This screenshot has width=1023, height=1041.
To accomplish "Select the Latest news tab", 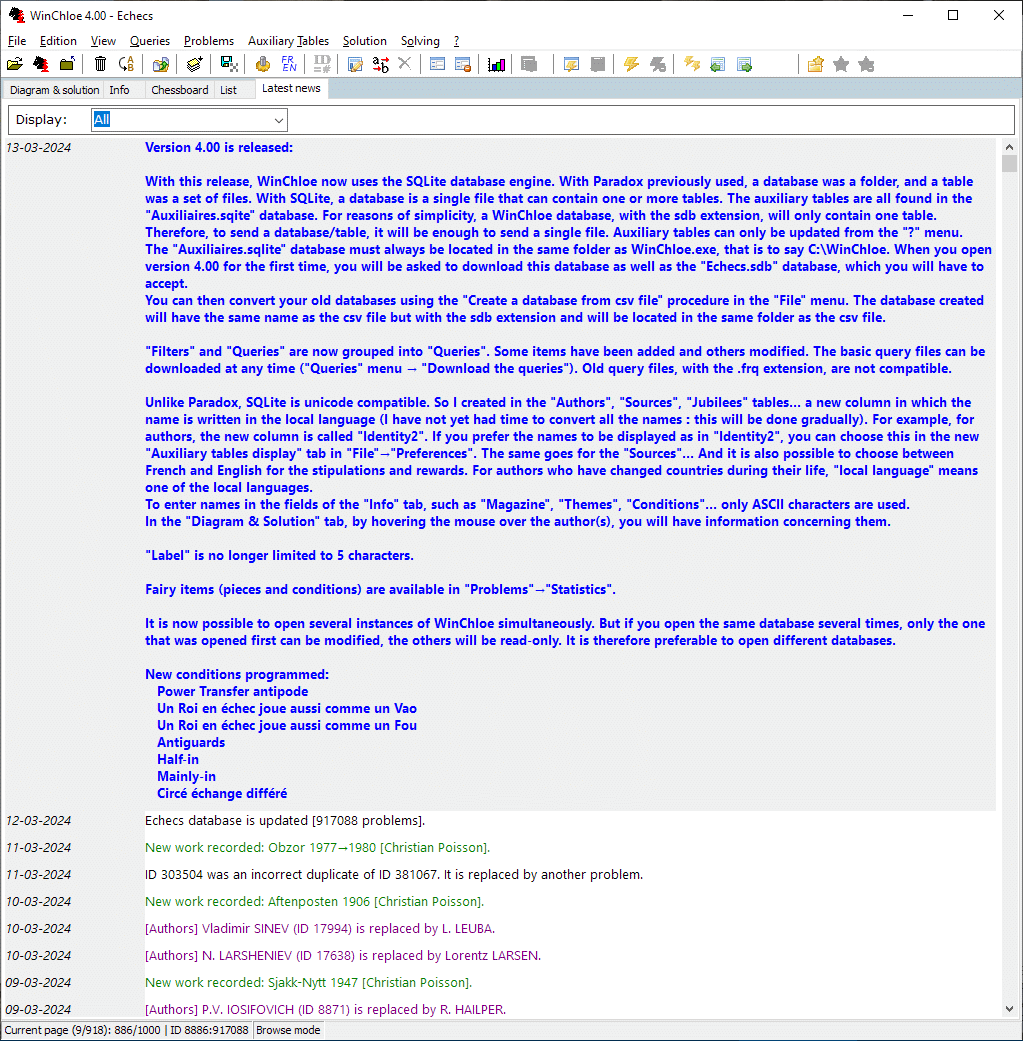I will pyautogui.click(x=291, y=88).
